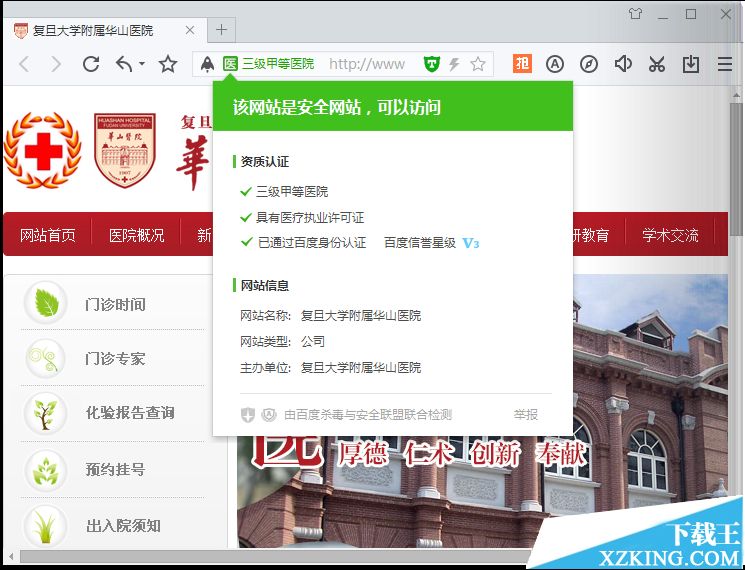Open downloads with download arrow icon
Image resolution: width=745 pixels, height=570 pixels.
click(690, 64)
